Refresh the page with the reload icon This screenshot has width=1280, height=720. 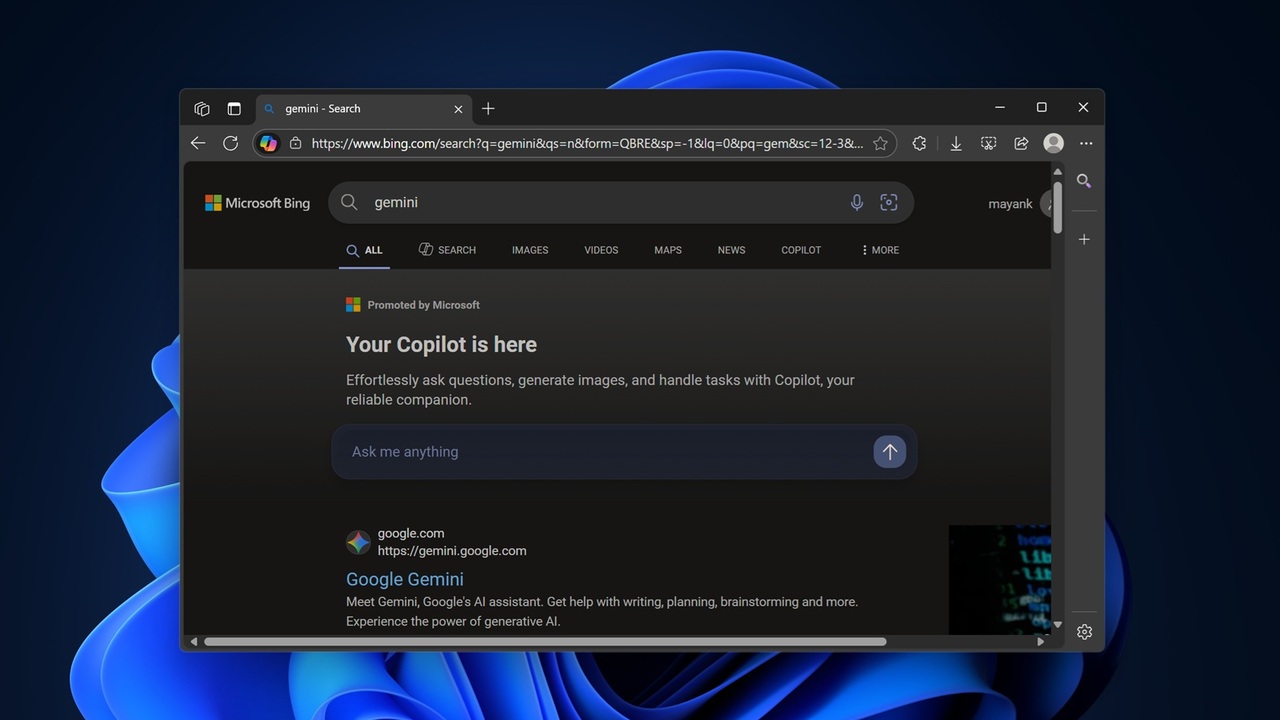pos(230,143)
